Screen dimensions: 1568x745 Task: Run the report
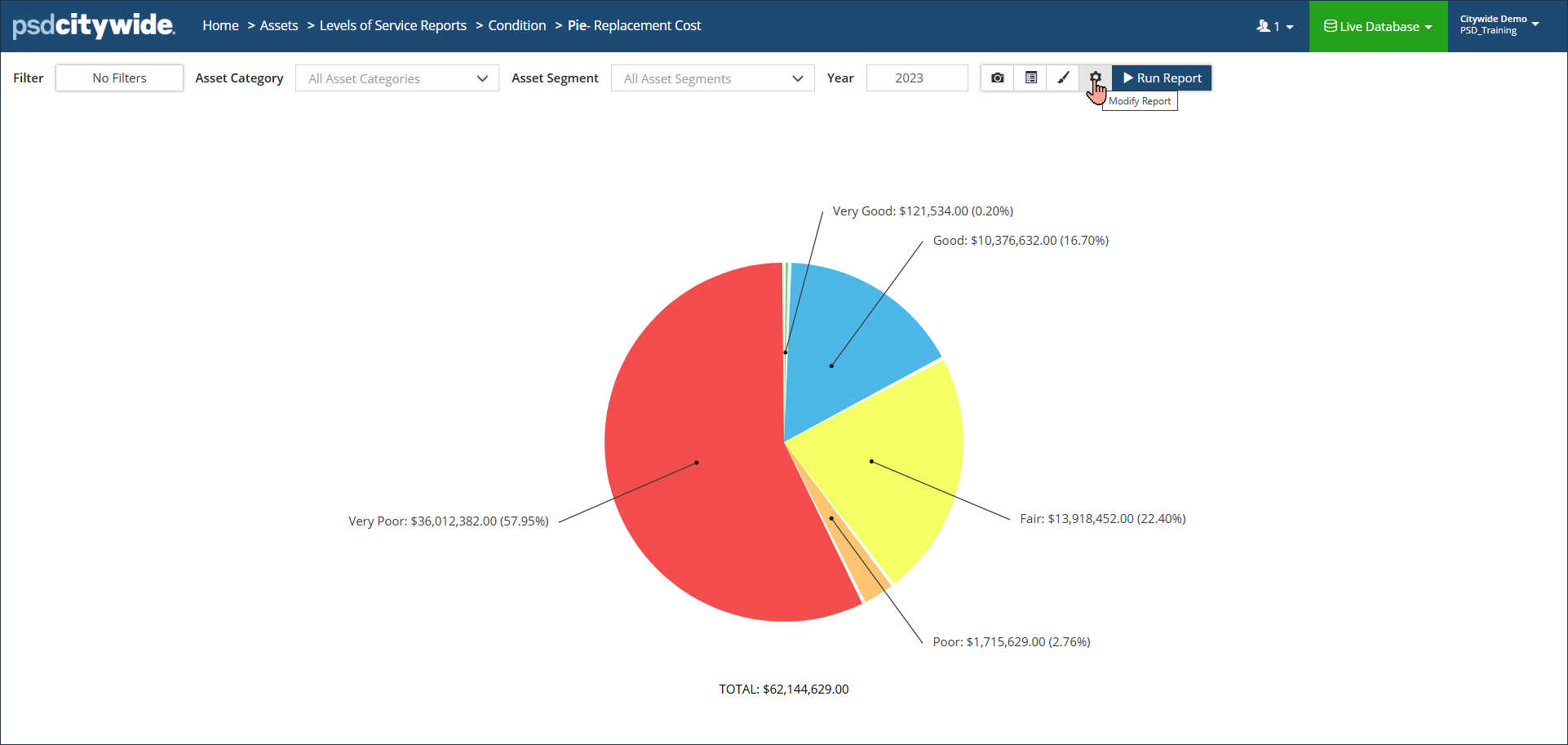1162,78
